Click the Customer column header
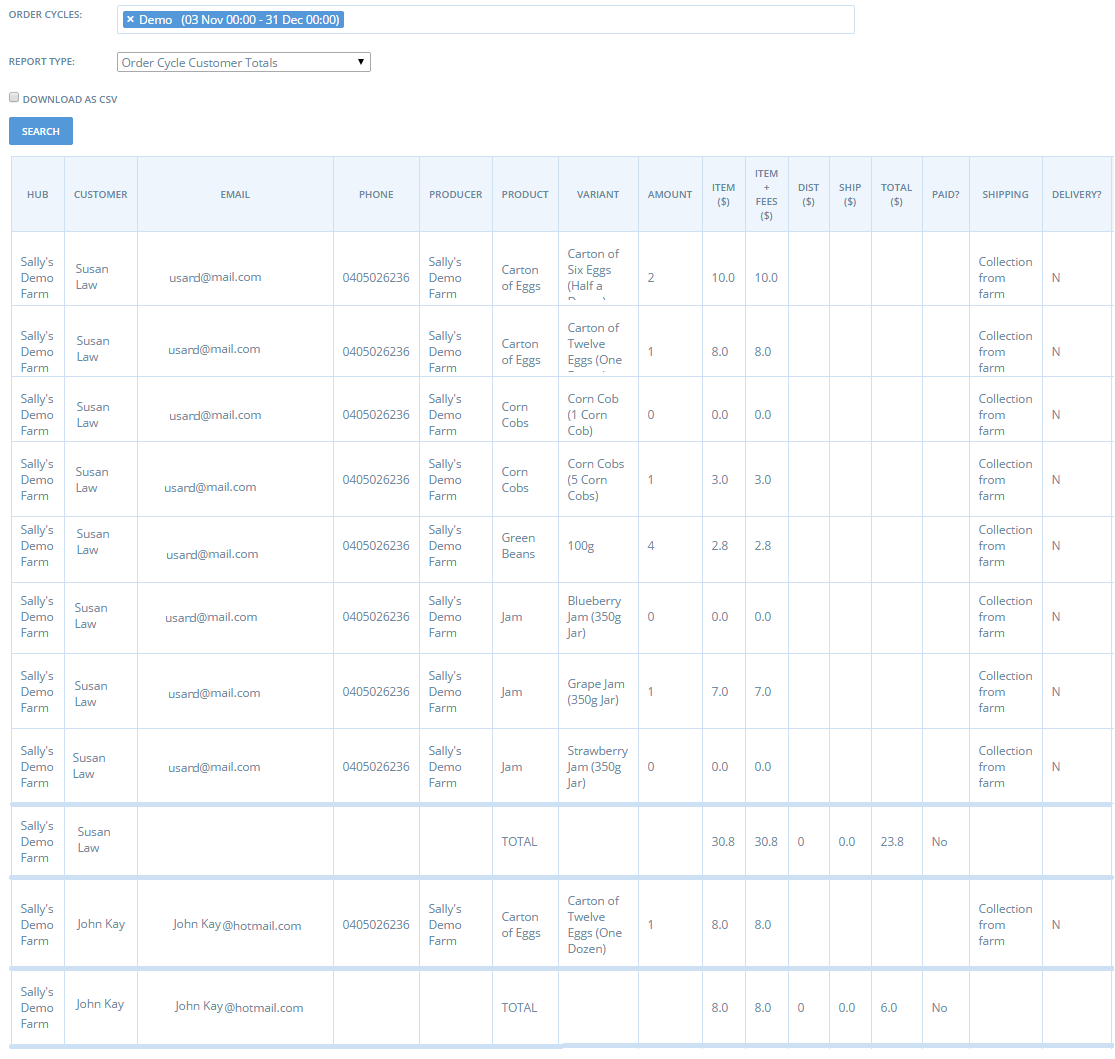 [100, 194]
